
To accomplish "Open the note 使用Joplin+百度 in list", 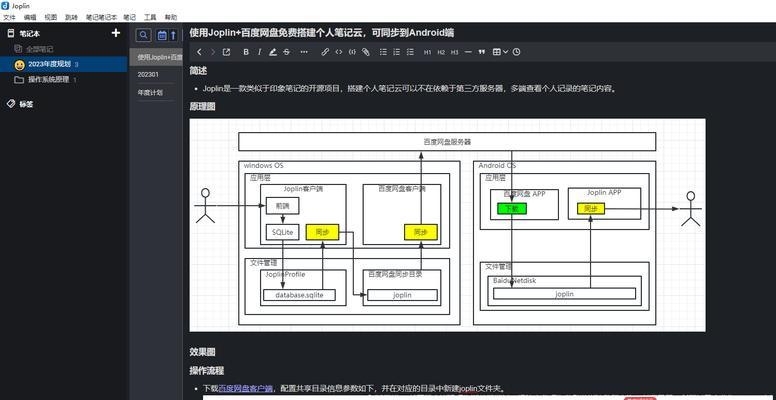I will tap(156, 57).
